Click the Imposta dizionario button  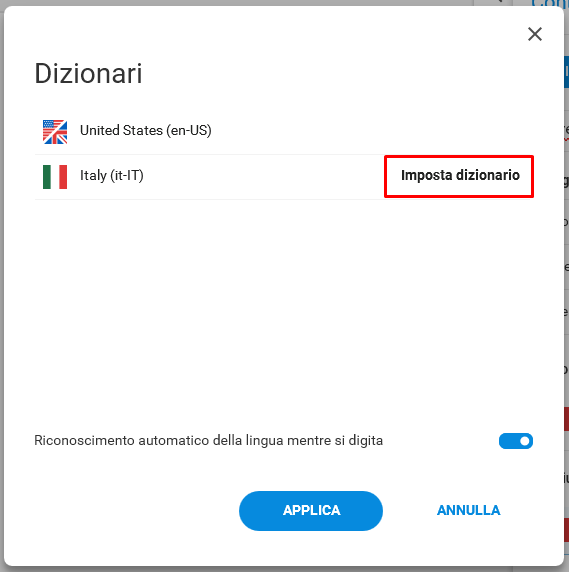click(460, 175)
